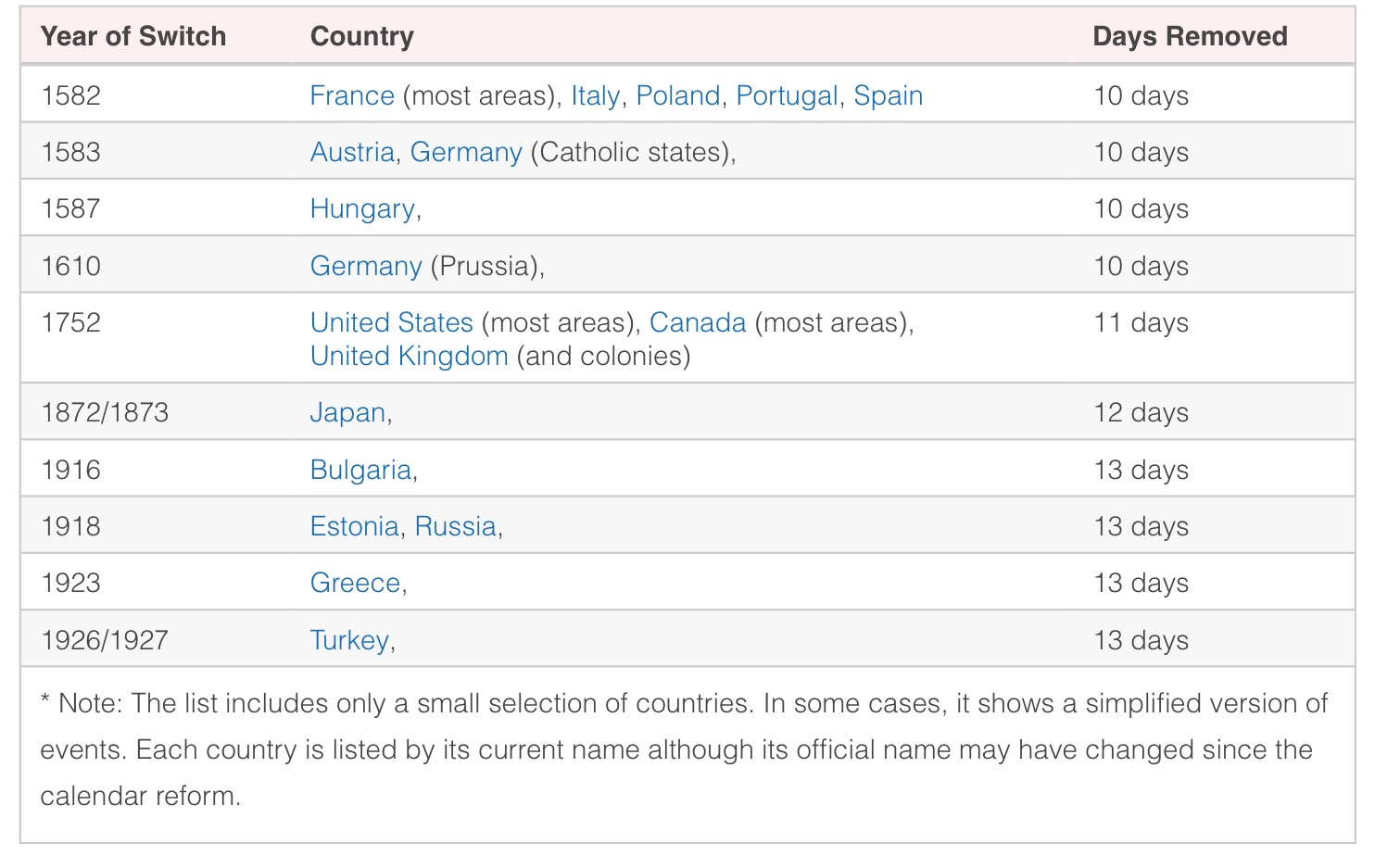This screenshot has width=1400, height=868.
Task: Open the Portugal link
Action: pos(787,95)
